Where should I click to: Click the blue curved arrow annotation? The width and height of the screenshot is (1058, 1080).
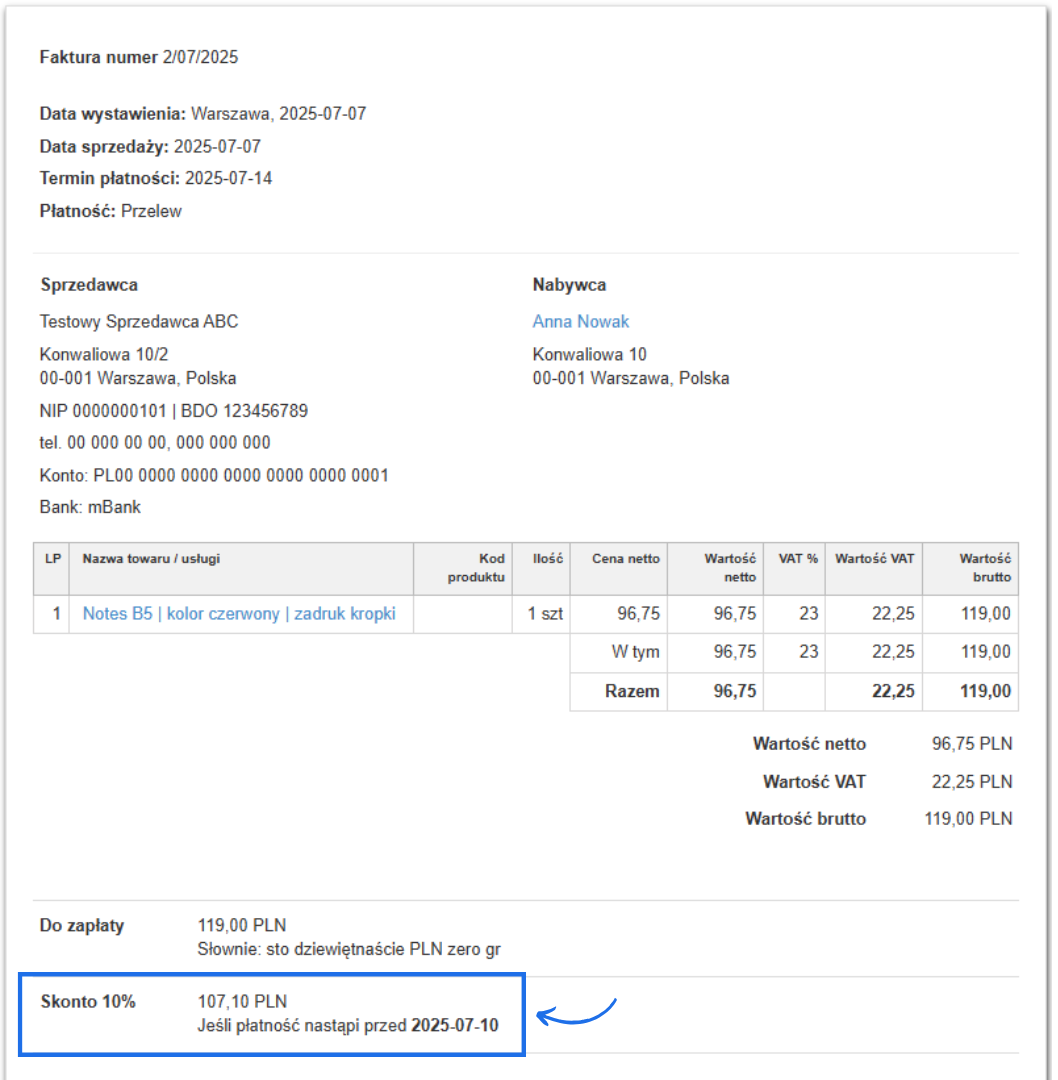click(x=578, y=1012)
